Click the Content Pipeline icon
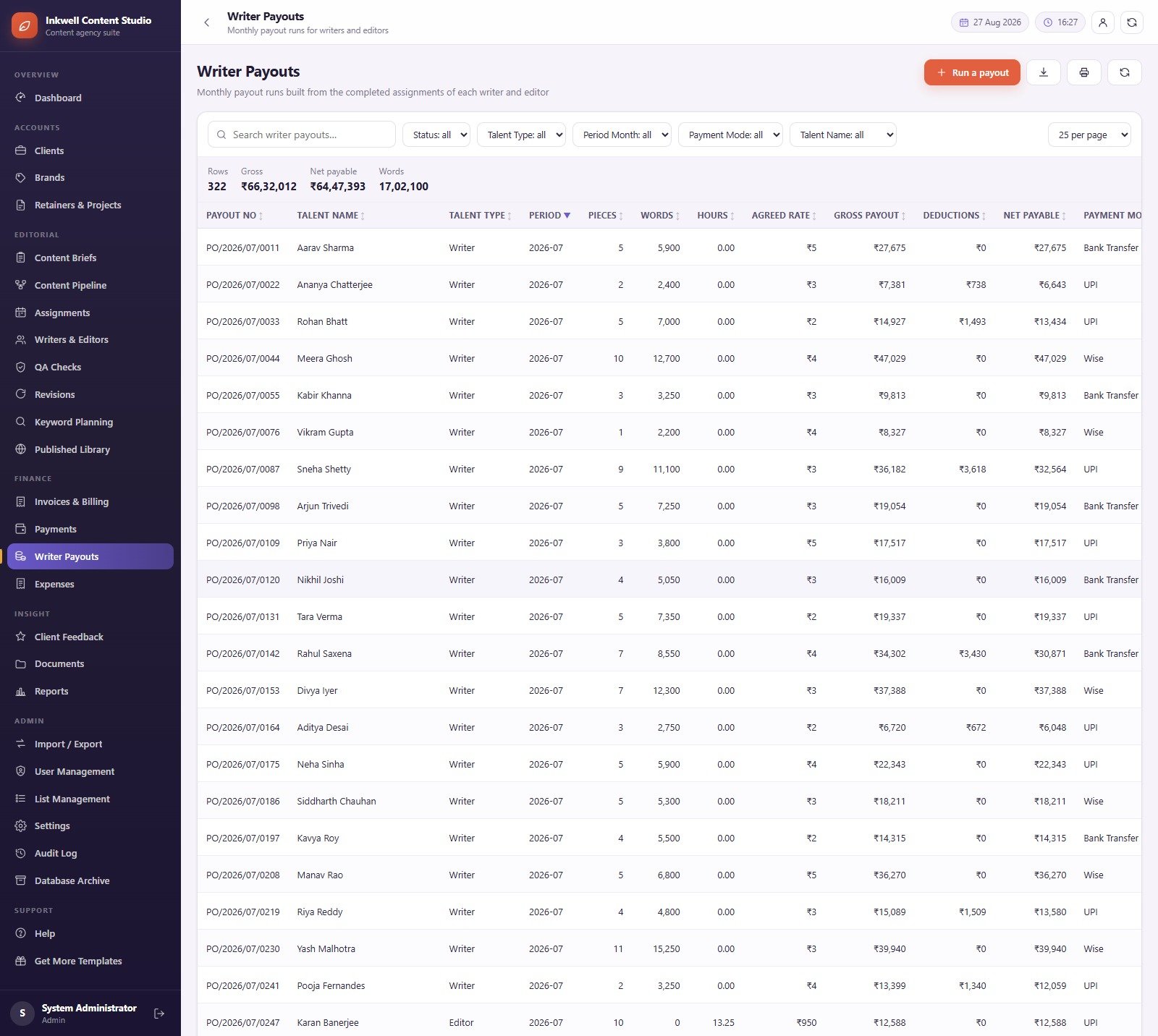Image resolution: width=1158 pixels, height=1036 pixels. click(21, 285)
